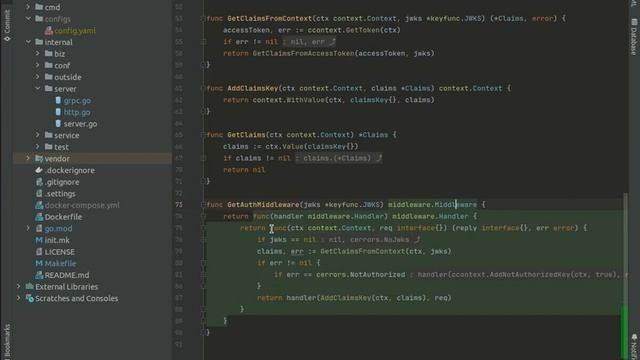Expand the go.mod node
Viewport: 640px width, 360px height.
tap(28, 228)
